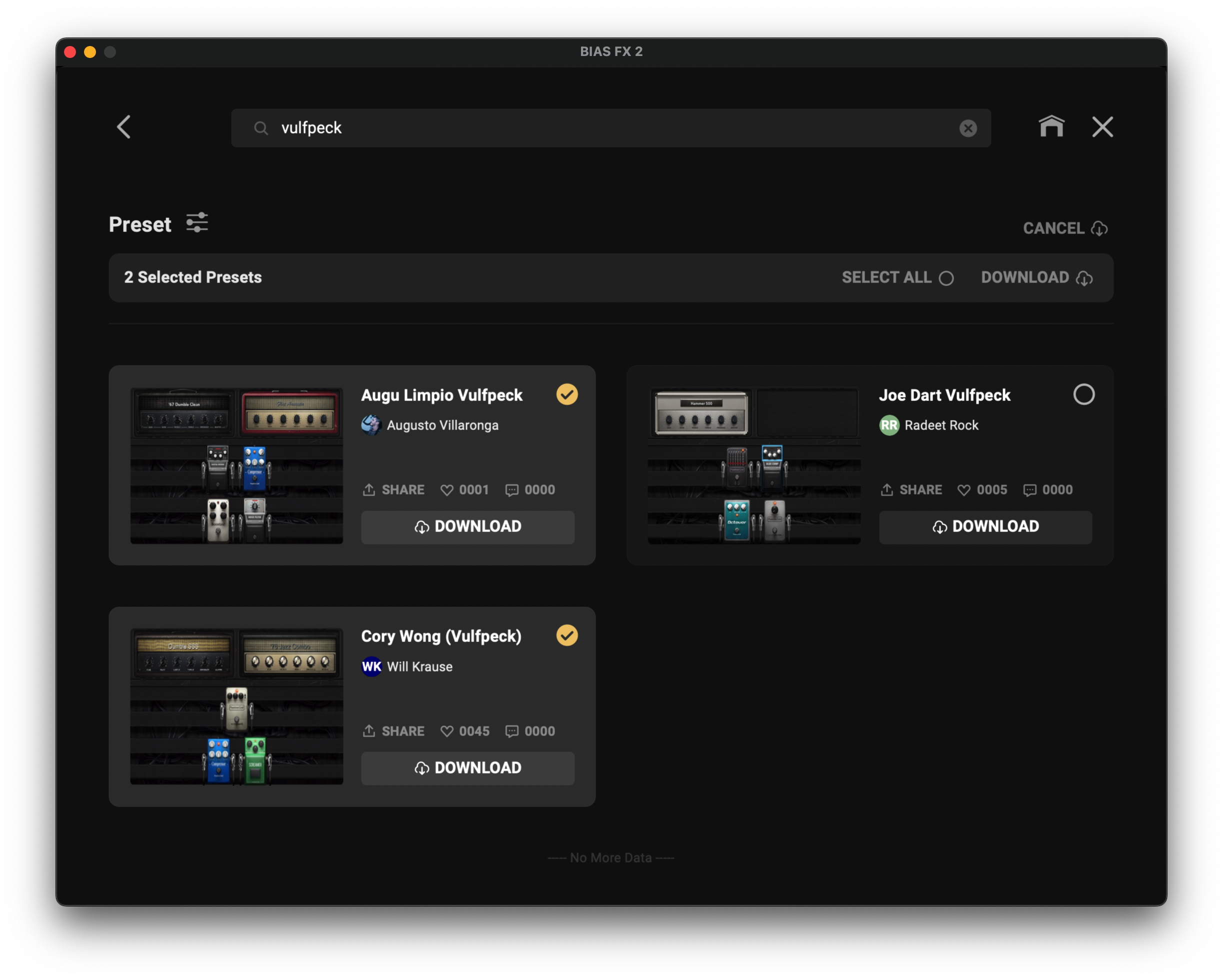Image resolution: width=1223 pixels, height=980 pixels.
Task: Open comments on Augu Limpio Vulfpeck
Action: (511, 489)
